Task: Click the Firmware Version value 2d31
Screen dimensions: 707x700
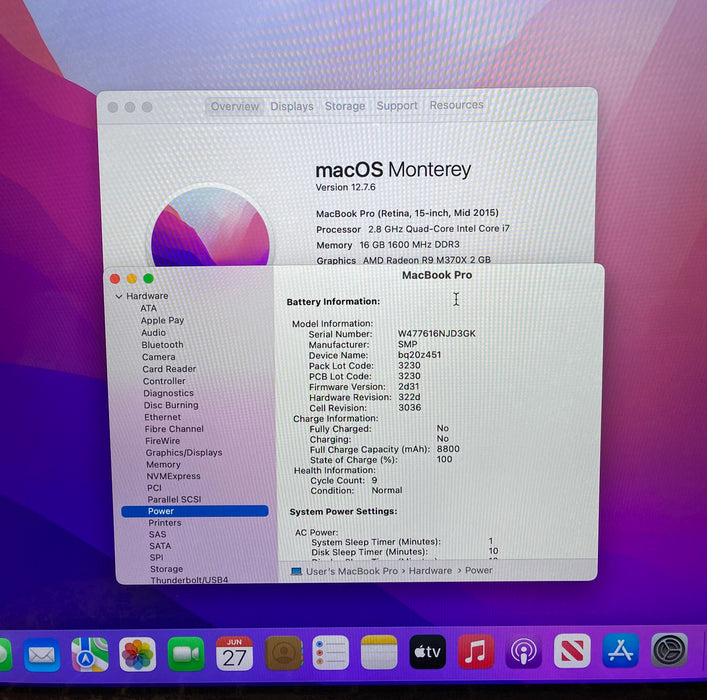Action: point(409,386)
